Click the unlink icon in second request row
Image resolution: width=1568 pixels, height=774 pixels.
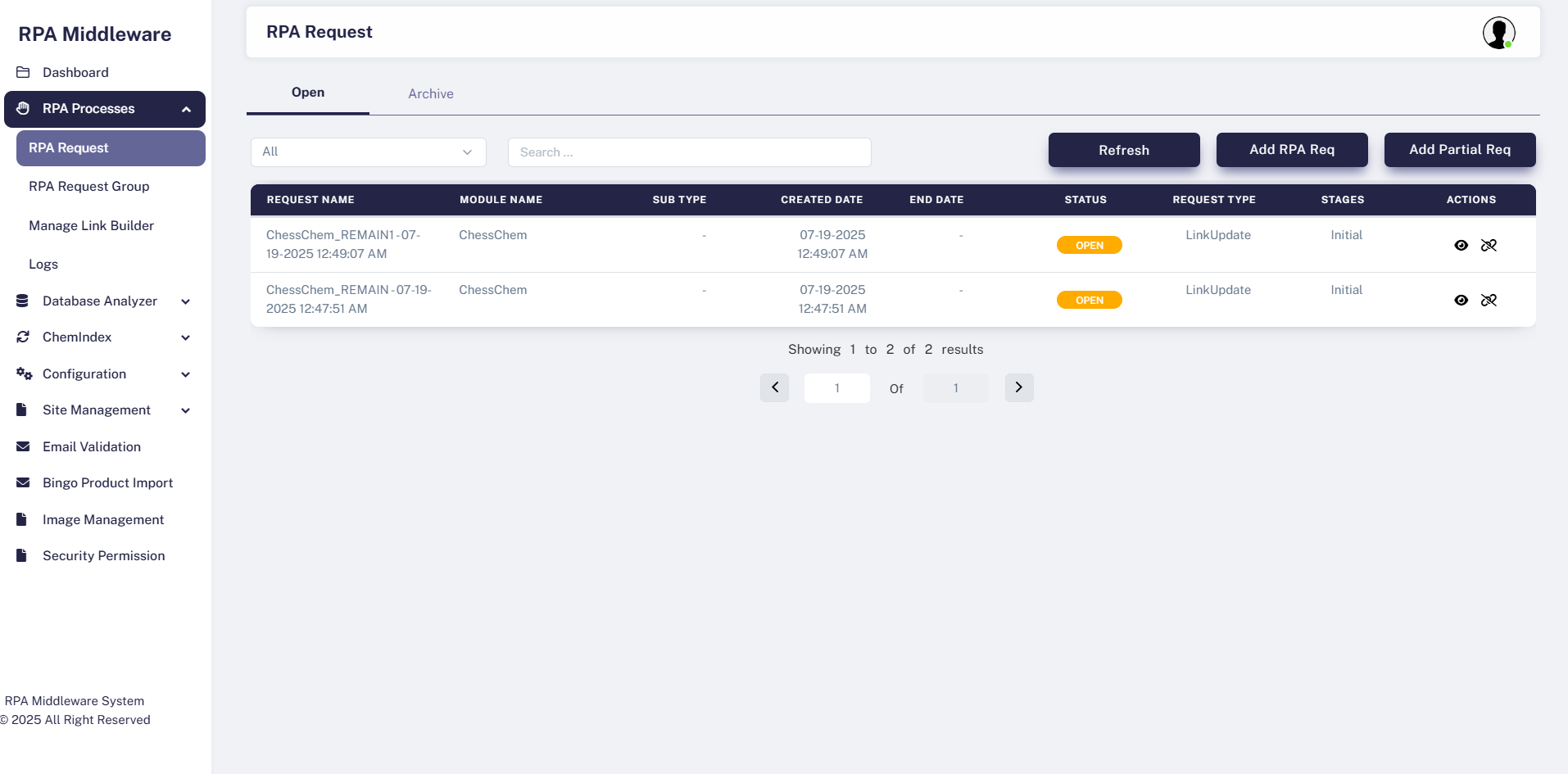[1489, 301]
